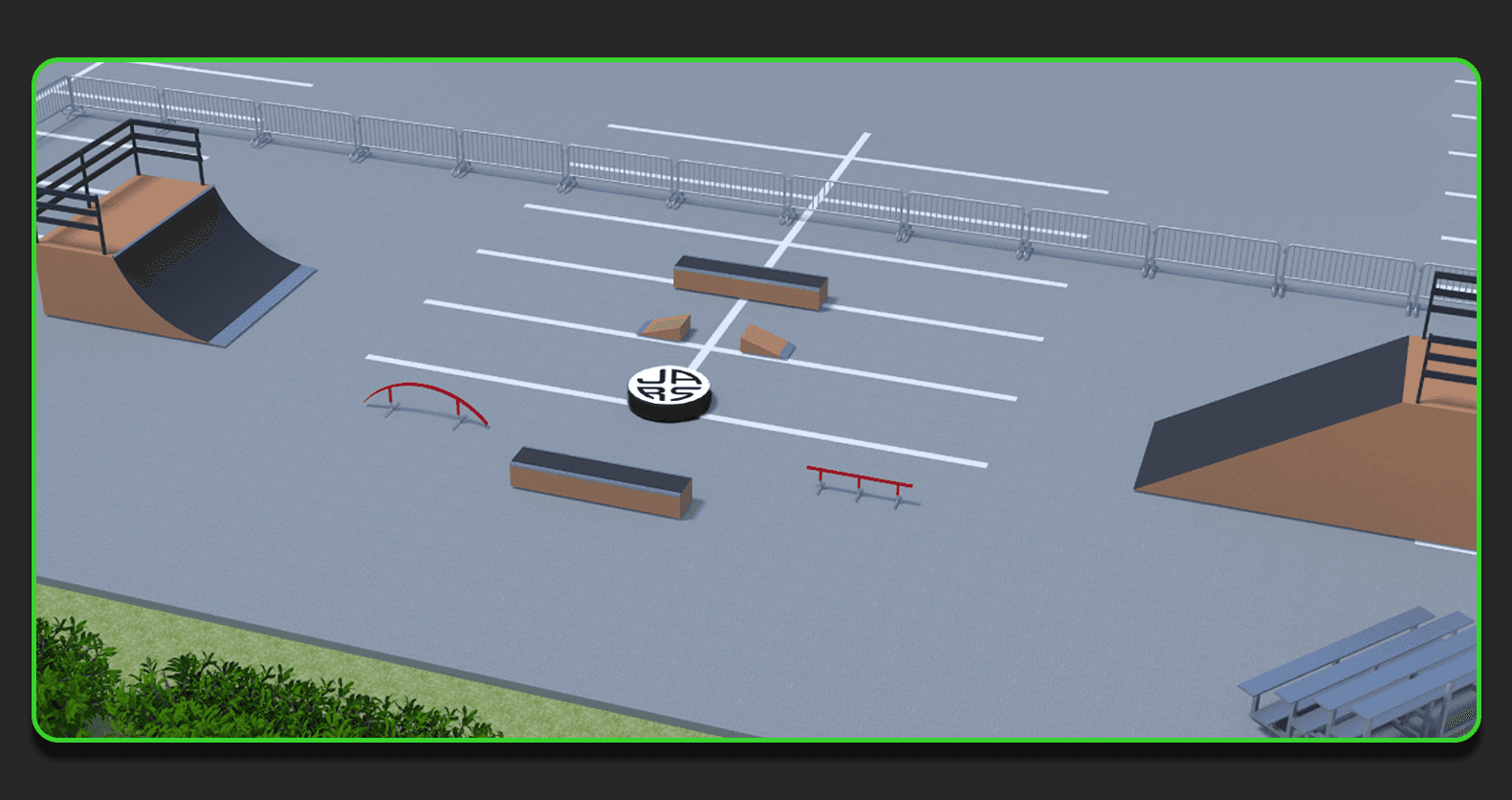This screenshot has width=1512, height=800.
Task: Click the rear grind box behind kickers
Action: (x=750, y=282)
